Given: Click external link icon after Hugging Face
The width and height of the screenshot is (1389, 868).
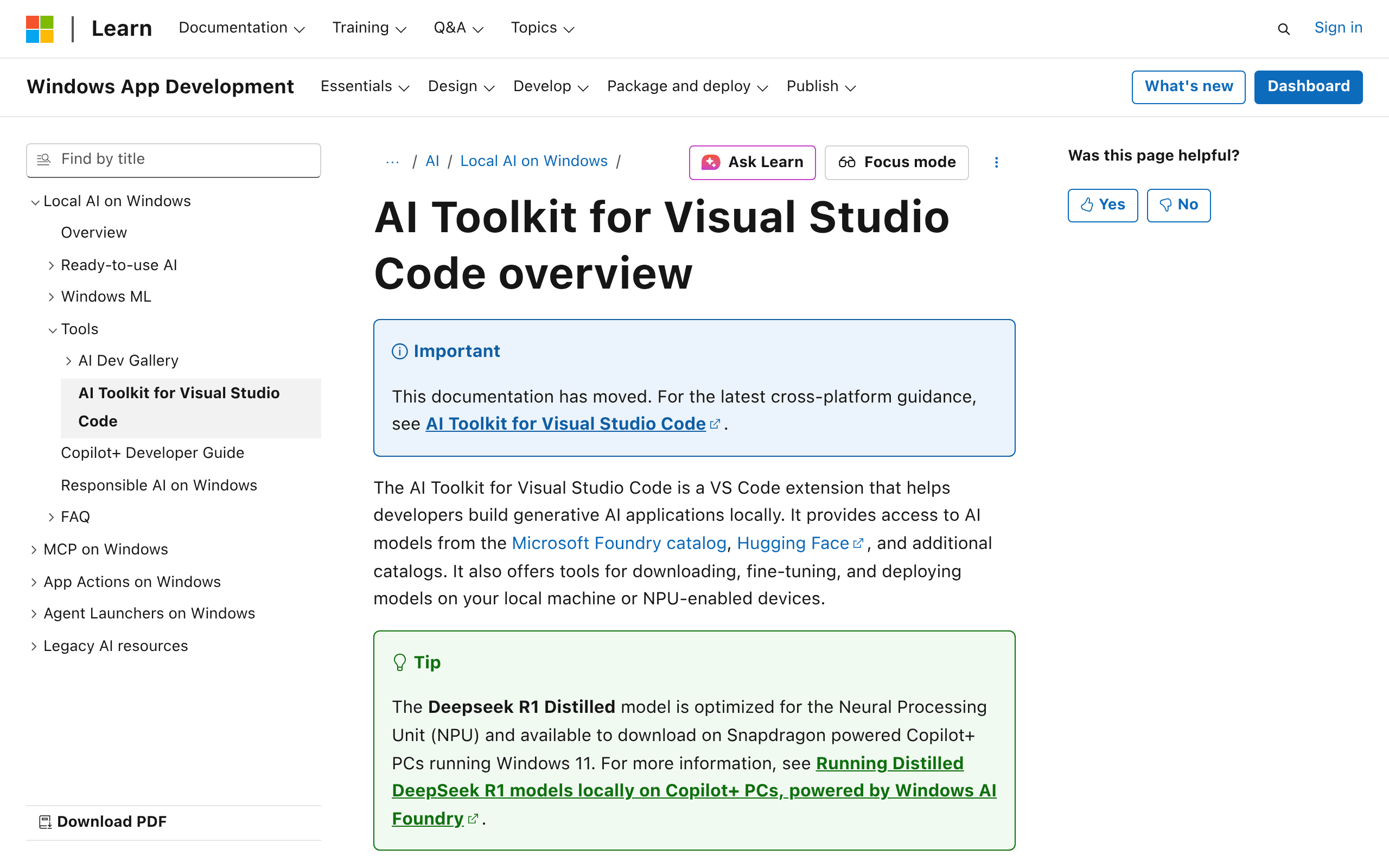Looking at the screenshot, I should pyautogui.click(x=858, y=544).
